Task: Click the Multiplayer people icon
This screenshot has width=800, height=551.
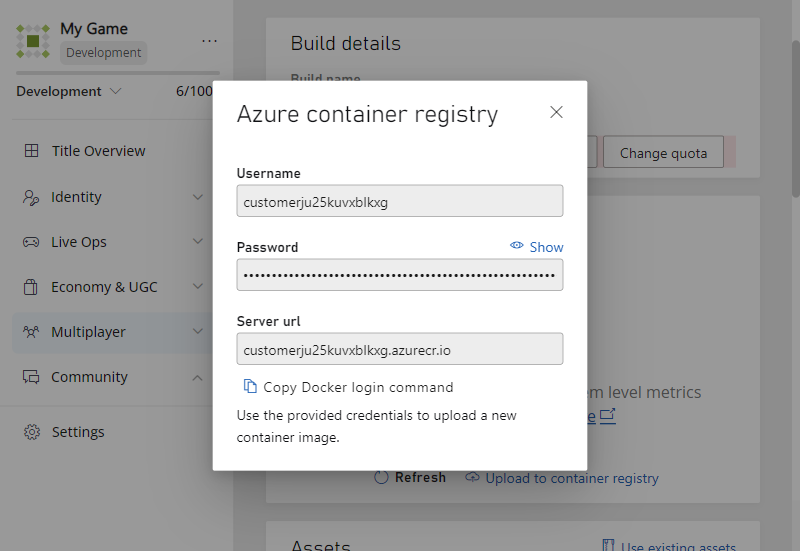Action: pyautogui.click(x=31, y=332)
